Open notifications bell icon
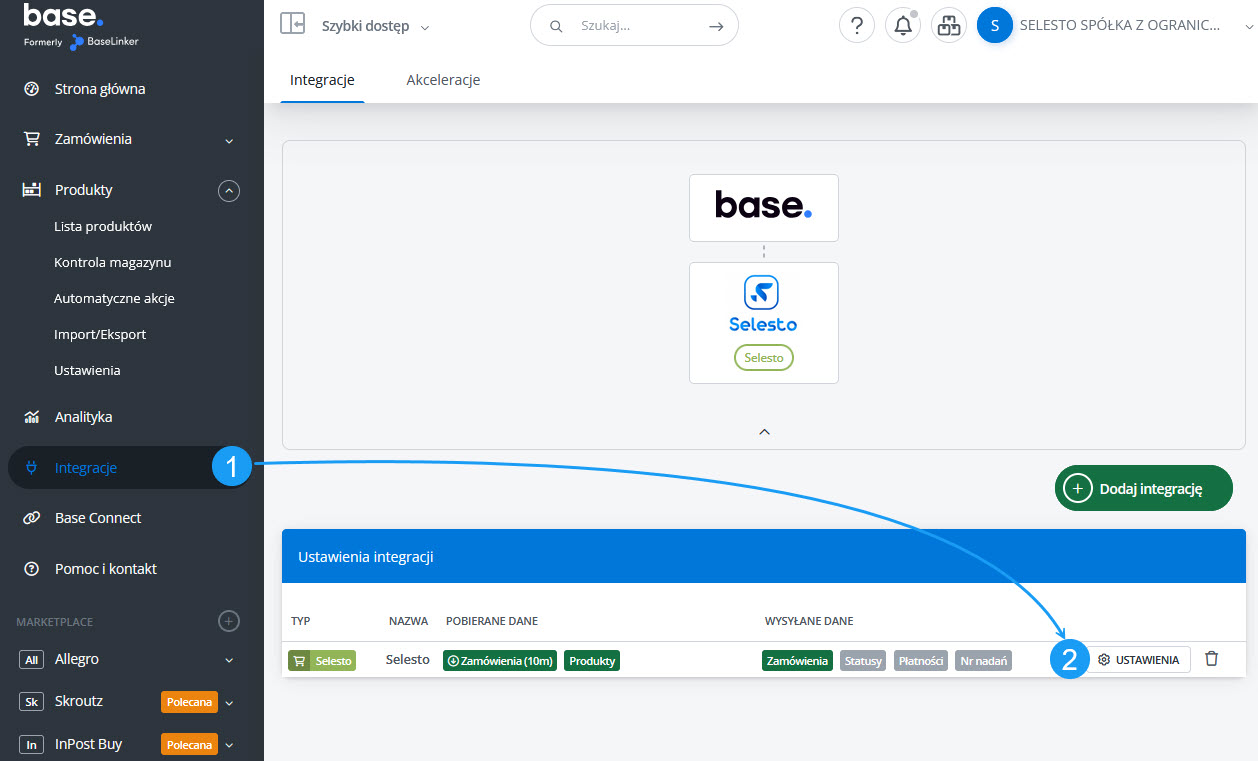 pyautogui.click(x=902, y=26)
